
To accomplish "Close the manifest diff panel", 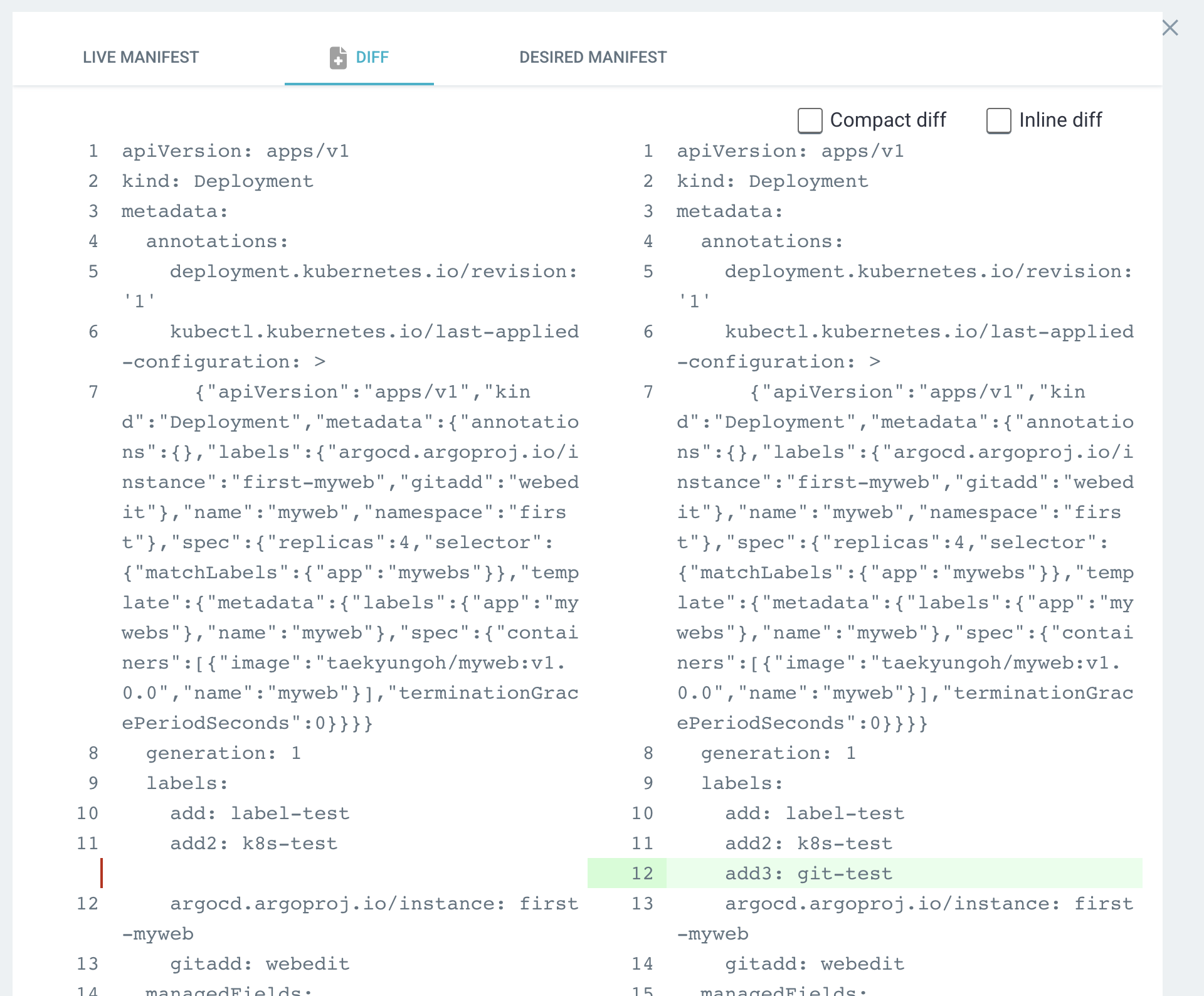I will [1170, 28].
